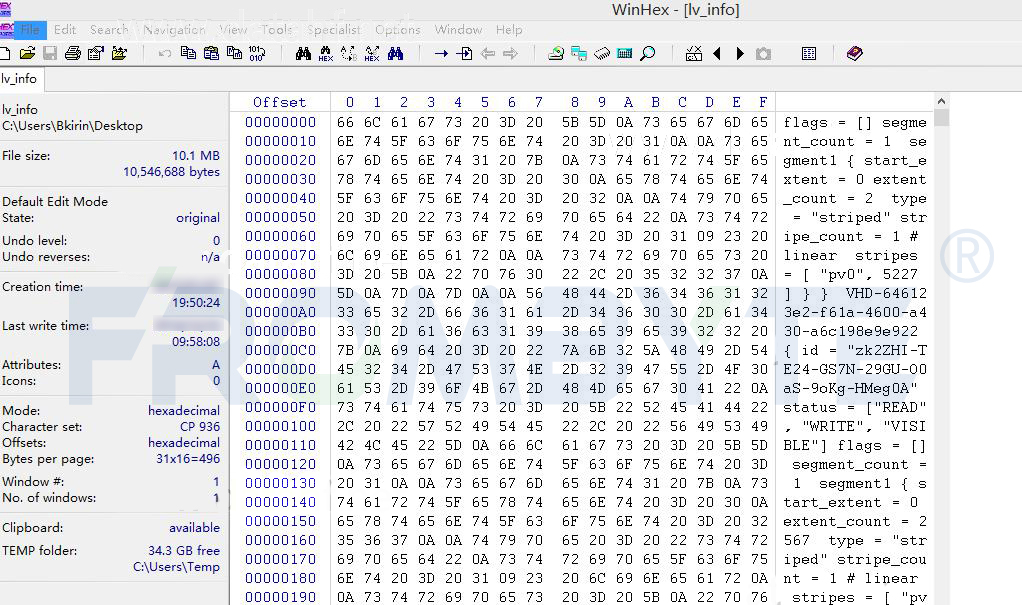Click the blue Continue Search binoculars

pos(395,53)
